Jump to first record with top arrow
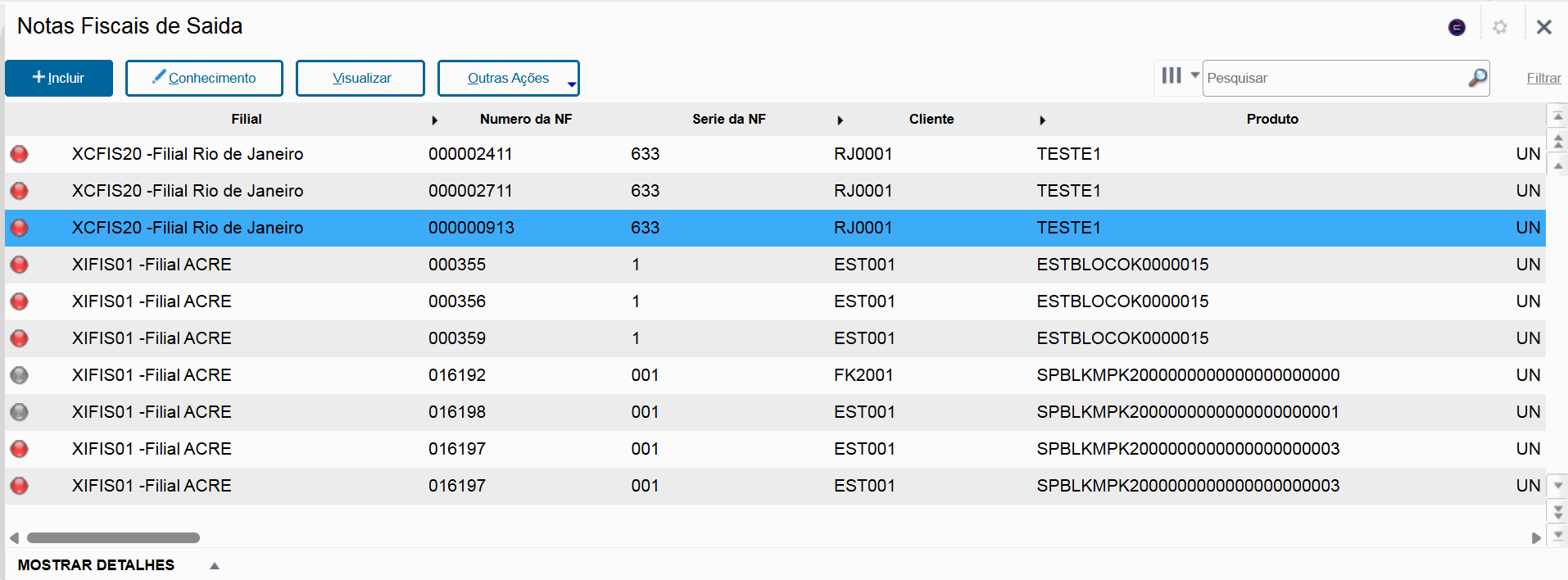This screenshot has width=1568, height=580. (1558, 116)
